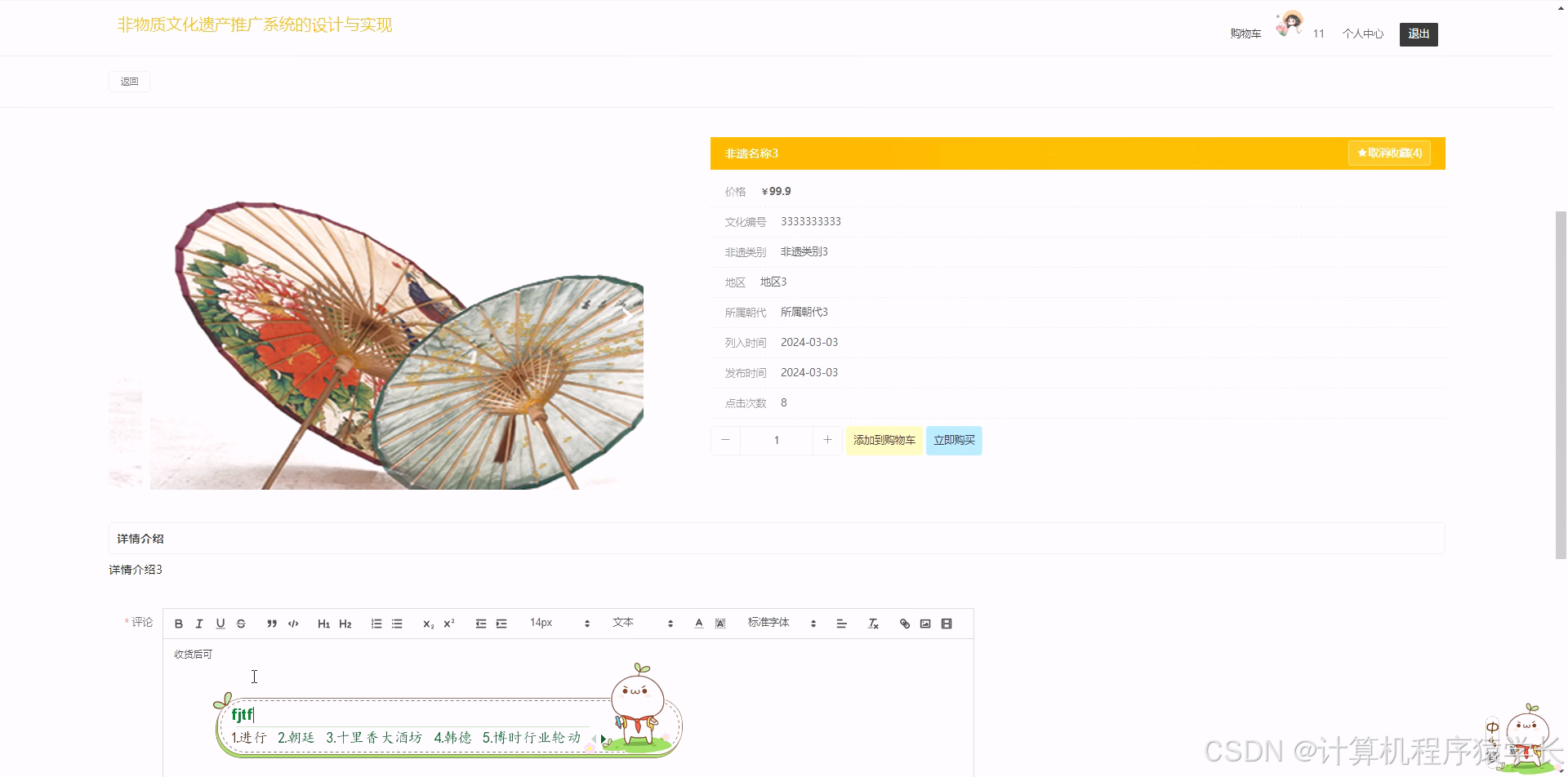Click 添加到购物车 button
1568x777 pixels.
click(x=884, y=440)
